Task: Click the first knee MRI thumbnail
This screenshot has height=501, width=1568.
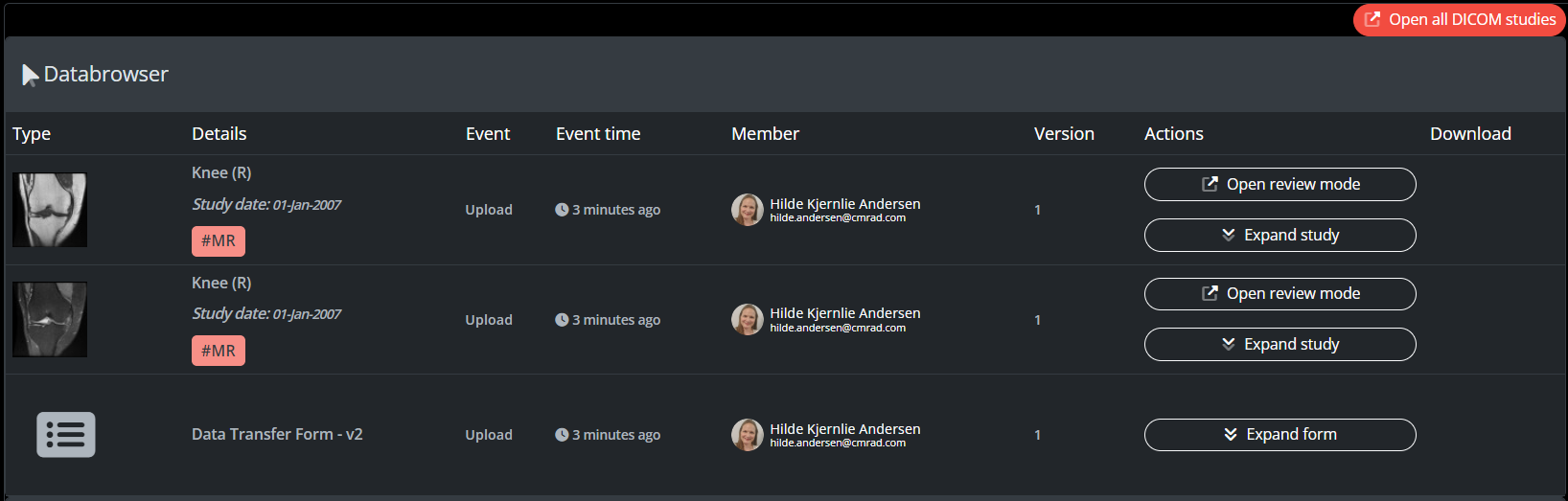Action: [50, 210]
